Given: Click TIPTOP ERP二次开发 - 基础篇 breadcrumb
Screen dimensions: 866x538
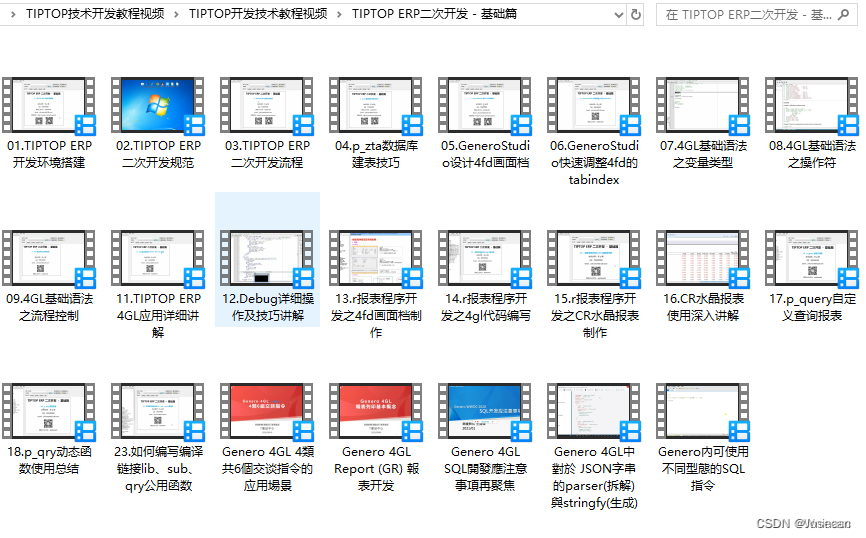Looking at the screenshot, I should 434,14.
